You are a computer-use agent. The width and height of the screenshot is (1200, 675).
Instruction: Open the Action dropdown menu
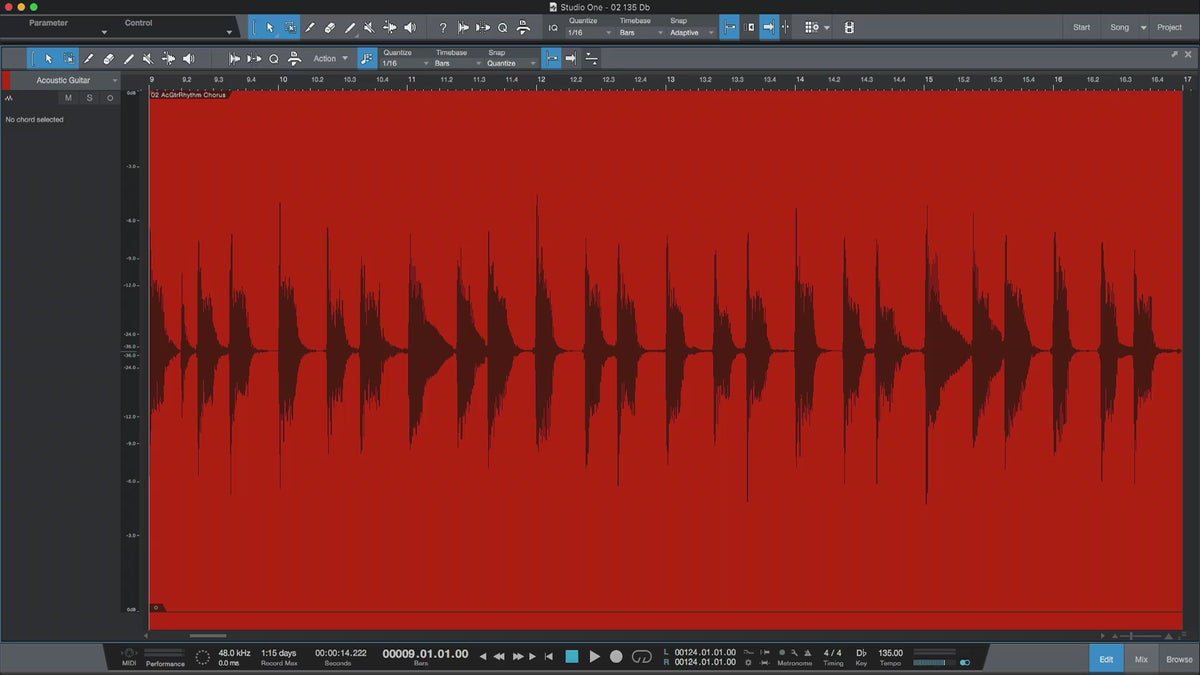[330, 59]
